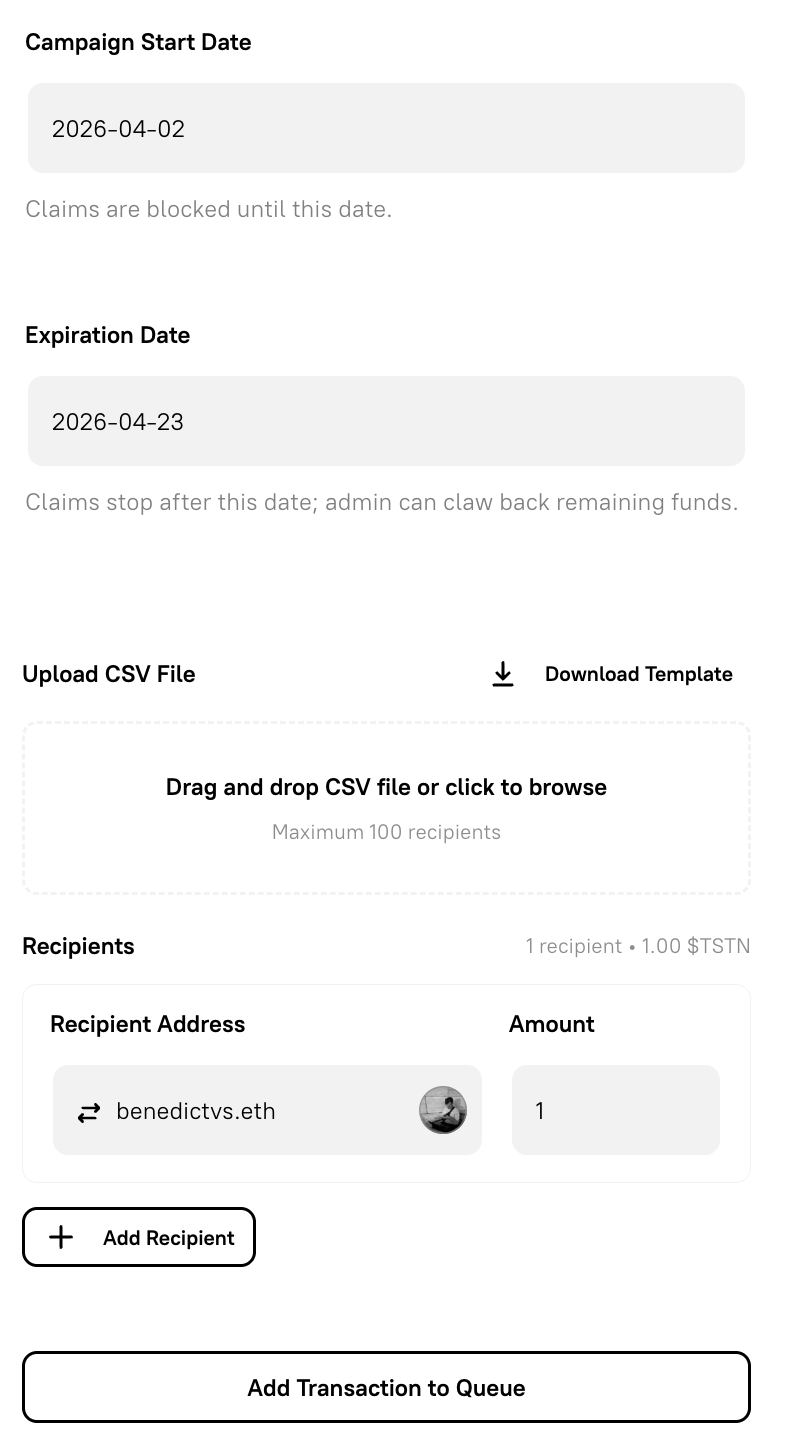Click the Recipient Address column header
Screen dimensions: 808x1444
[x=147, y=1024]
